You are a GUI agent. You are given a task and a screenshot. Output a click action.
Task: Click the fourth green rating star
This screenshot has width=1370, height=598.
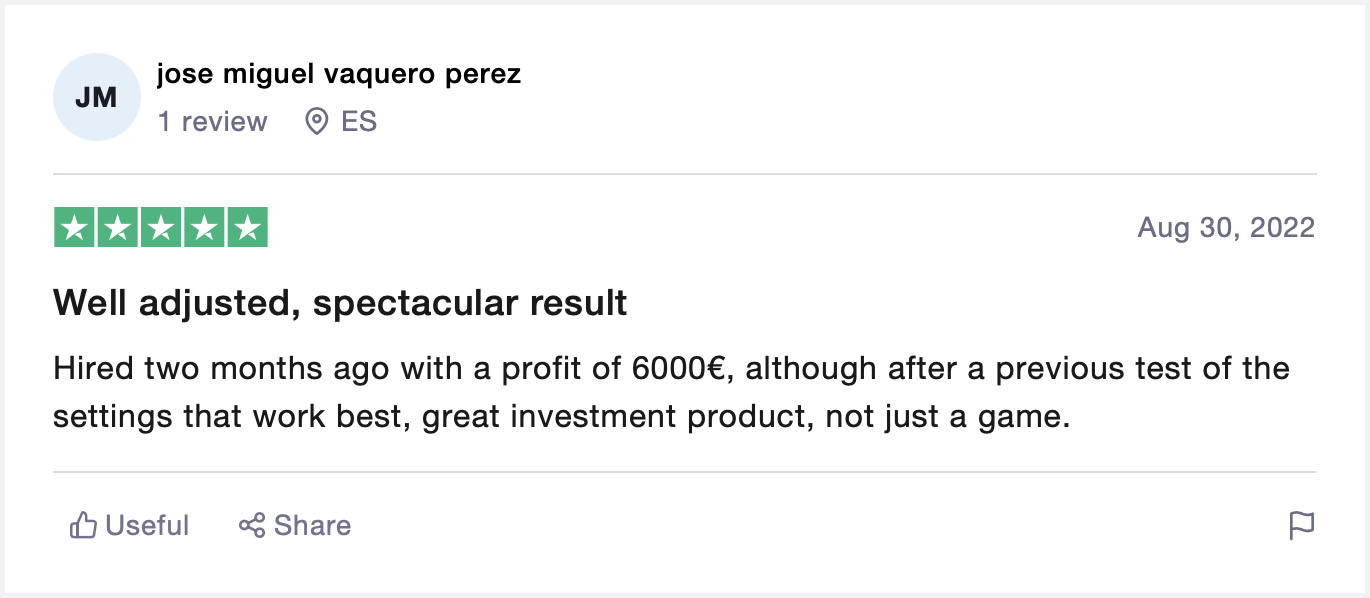click(x=204, y=228)
